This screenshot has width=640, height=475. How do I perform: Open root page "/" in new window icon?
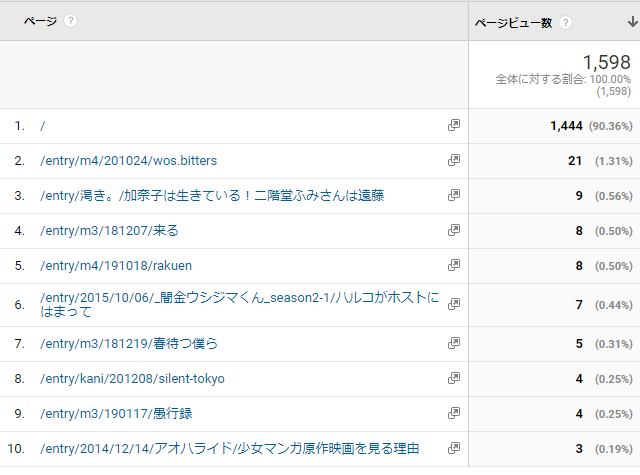pos(454,125)
